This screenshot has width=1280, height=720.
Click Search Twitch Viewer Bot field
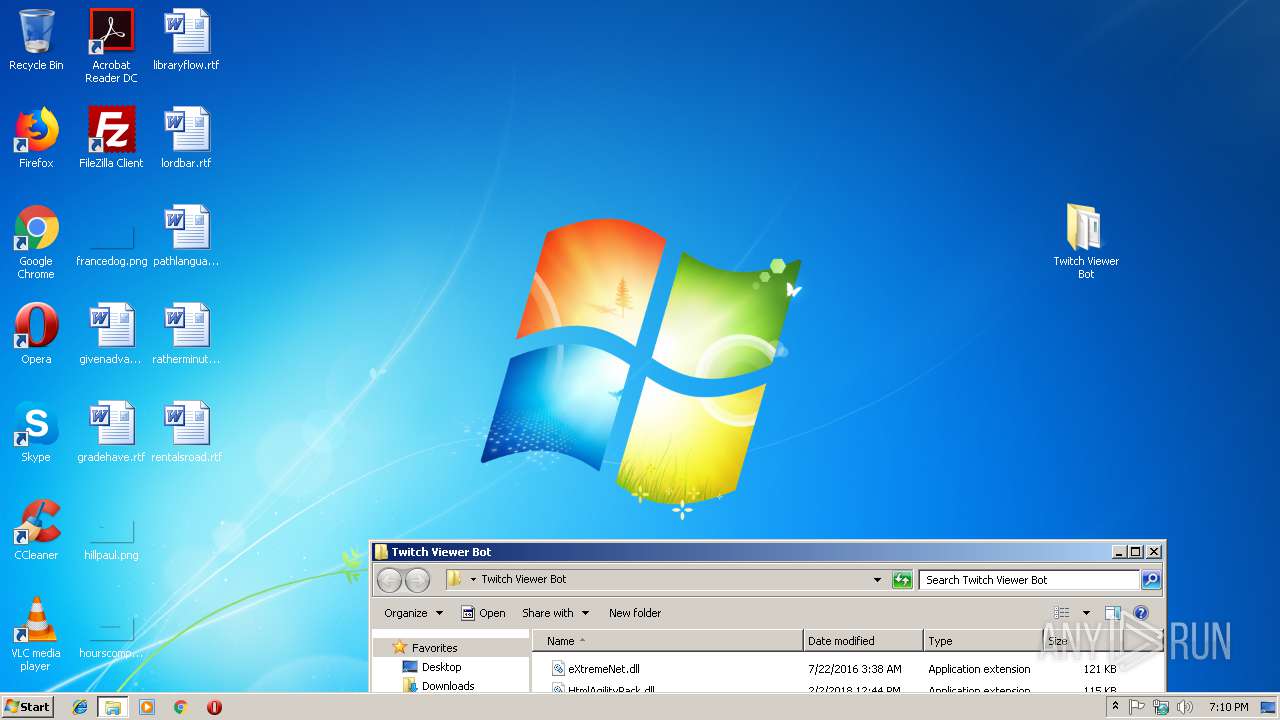point(1029,580)
